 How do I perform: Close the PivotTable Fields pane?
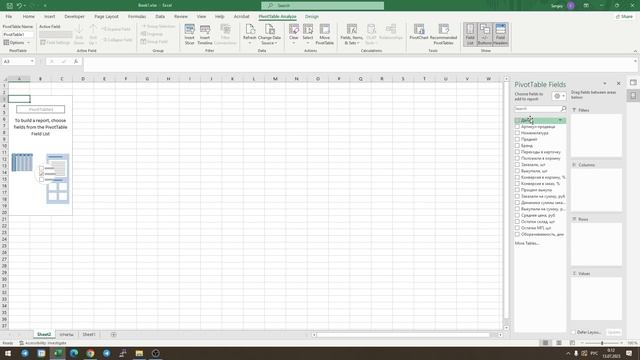[618, 84]
